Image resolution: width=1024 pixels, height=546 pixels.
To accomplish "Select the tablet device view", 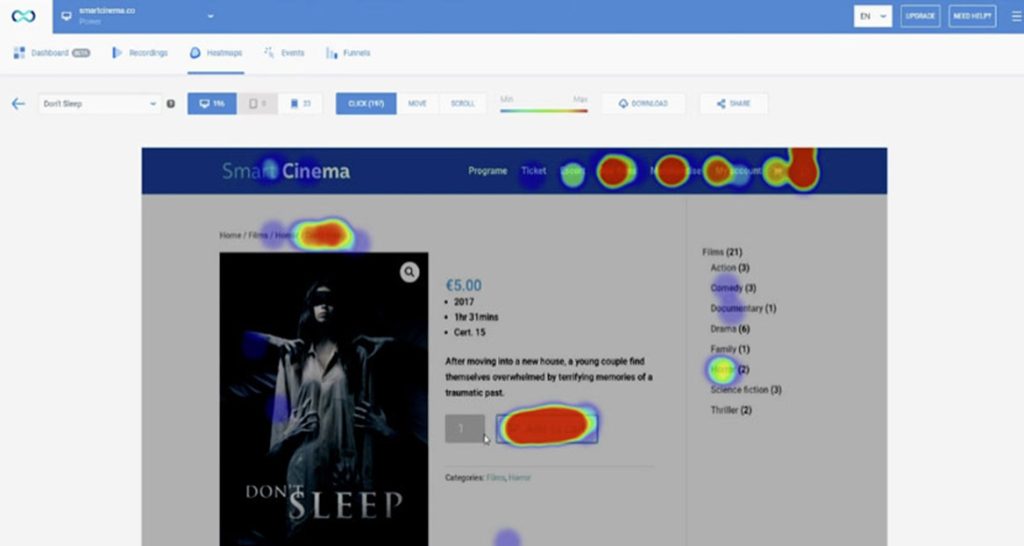I will tap(257, 103).
